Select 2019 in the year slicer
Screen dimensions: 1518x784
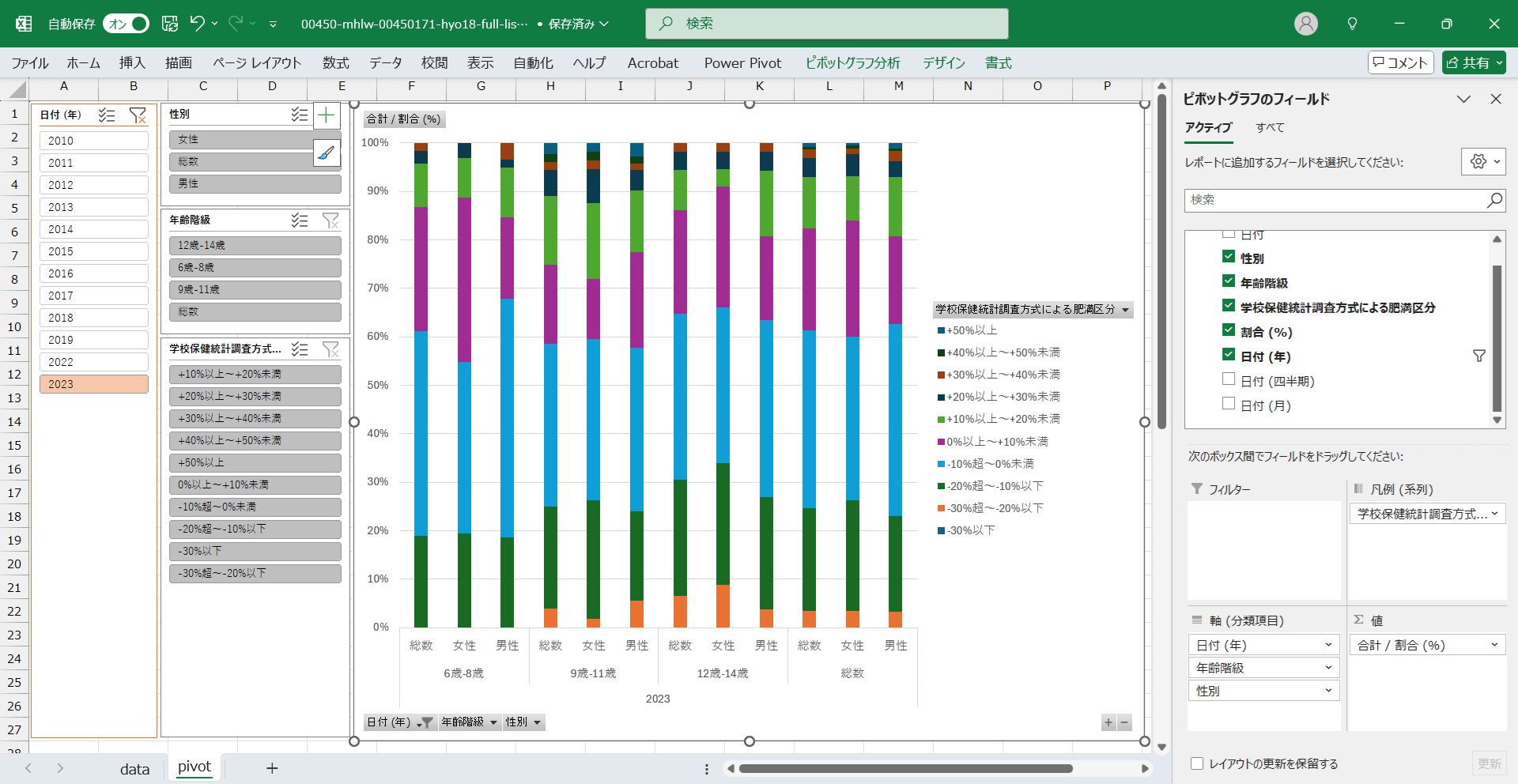coord(94,340)
